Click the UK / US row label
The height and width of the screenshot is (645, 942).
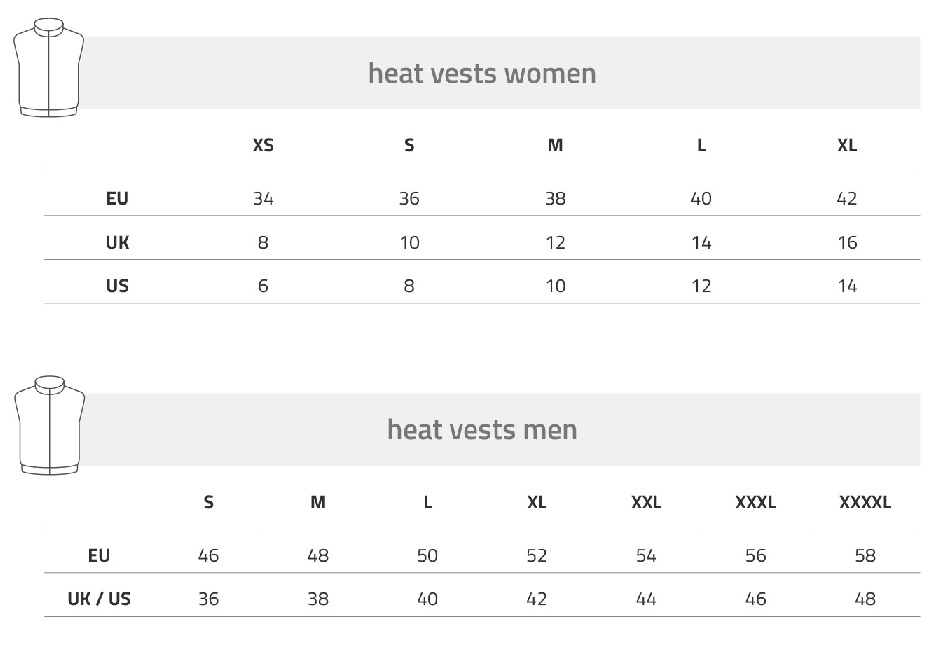tap(99, 599)
